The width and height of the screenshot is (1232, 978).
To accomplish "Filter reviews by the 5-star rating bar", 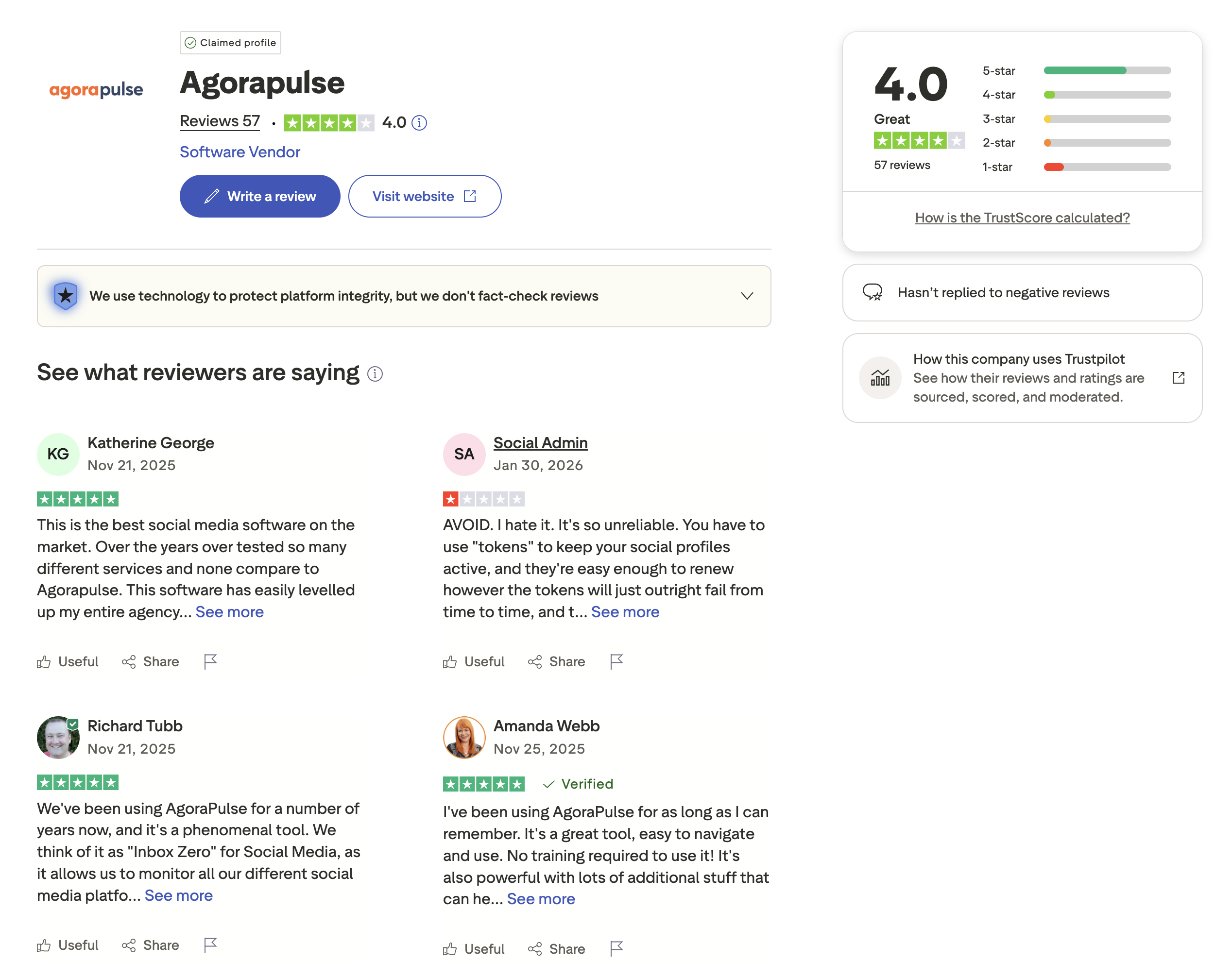I will (x=1107, y=70).
